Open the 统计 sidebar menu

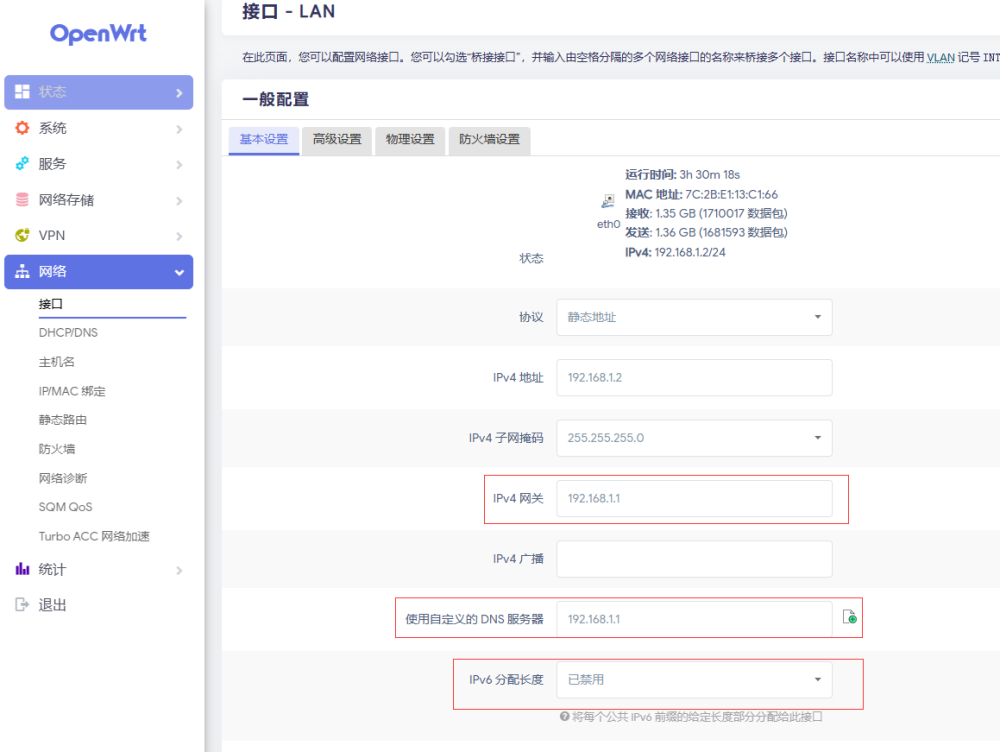coord(99,569)
